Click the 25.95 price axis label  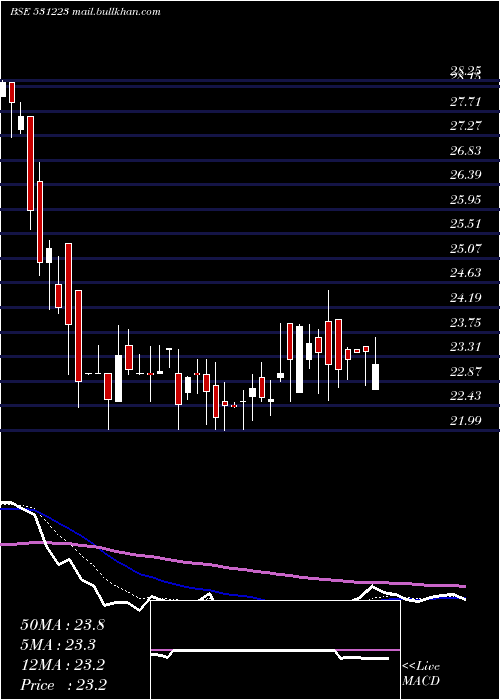(x=465, y=199)
